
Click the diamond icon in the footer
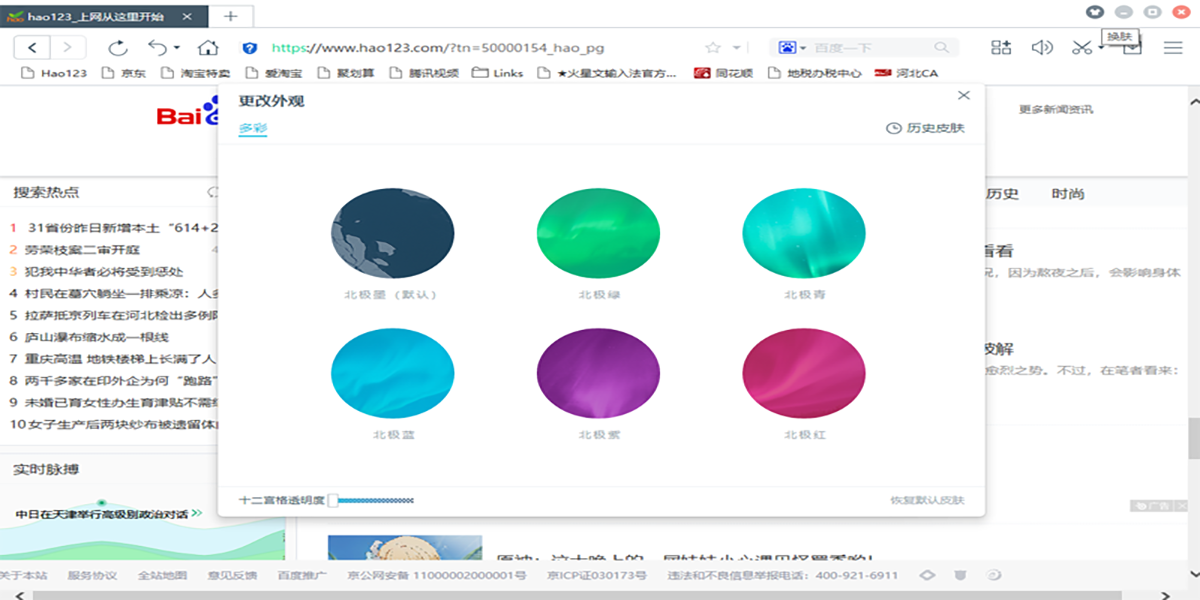click(927, 575)
